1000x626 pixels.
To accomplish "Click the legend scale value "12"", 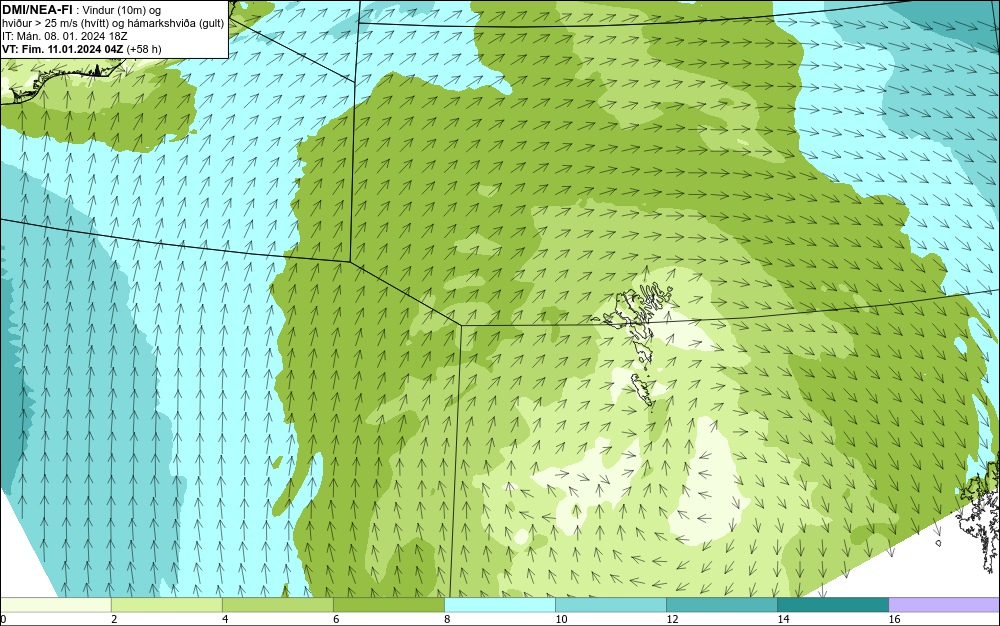I will (672, 619).
